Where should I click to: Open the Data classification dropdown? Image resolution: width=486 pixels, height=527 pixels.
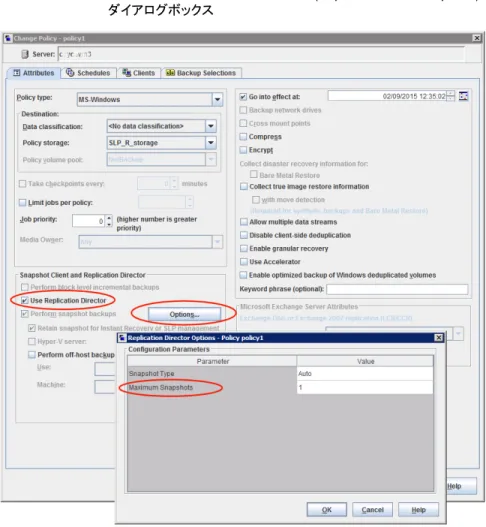(x=211, y=126)
